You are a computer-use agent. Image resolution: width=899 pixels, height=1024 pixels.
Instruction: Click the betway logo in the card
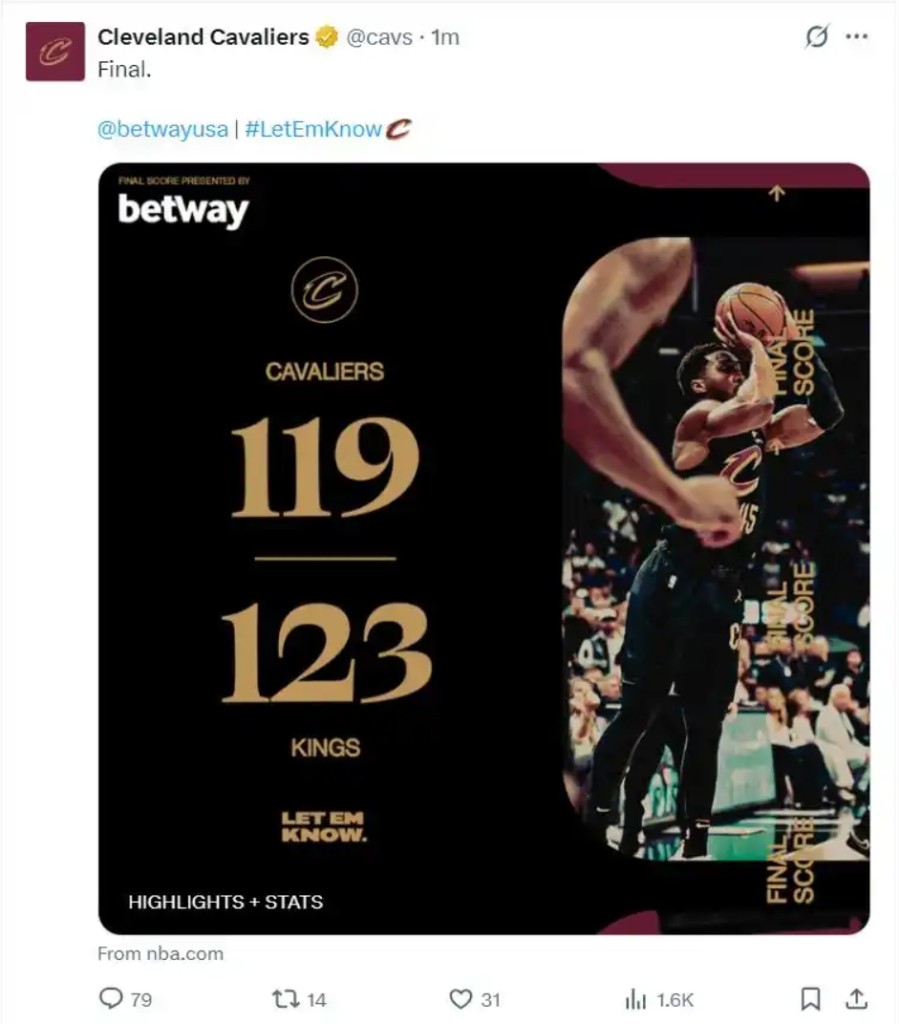coord(183,209)
